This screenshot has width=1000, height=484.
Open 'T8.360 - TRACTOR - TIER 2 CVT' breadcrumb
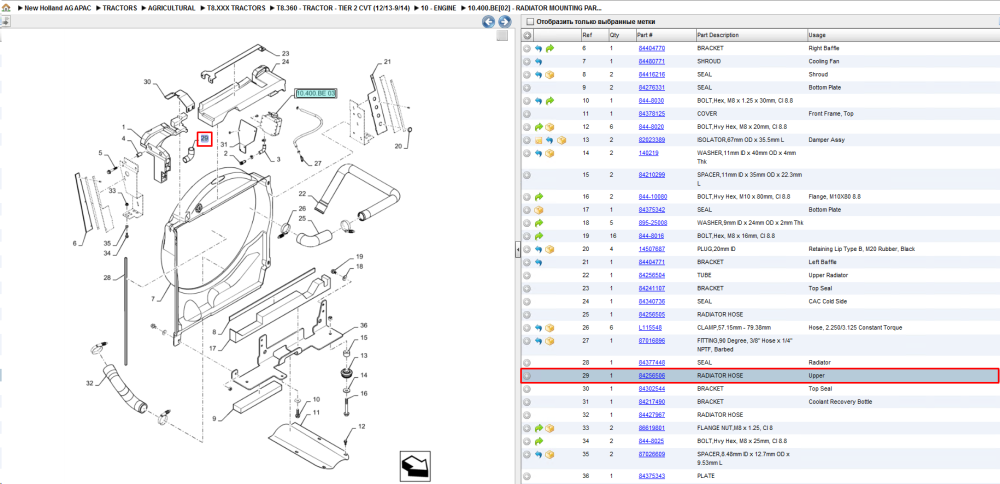(341, 9)
